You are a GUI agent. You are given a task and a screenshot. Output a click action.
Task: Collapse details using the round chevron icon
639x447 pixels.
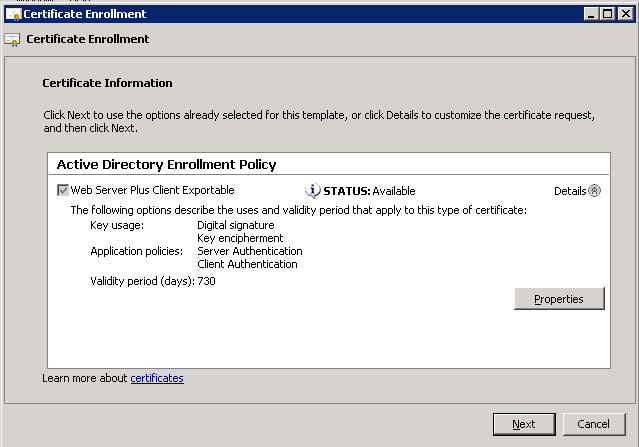click(x=595, y=191)
